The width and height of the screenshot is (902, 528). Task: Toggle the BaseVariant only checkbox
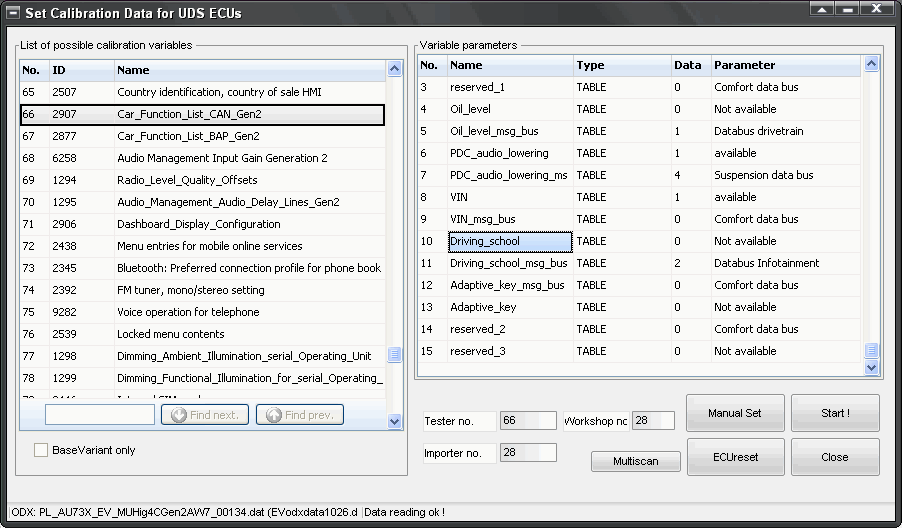(x=41, y=450)
